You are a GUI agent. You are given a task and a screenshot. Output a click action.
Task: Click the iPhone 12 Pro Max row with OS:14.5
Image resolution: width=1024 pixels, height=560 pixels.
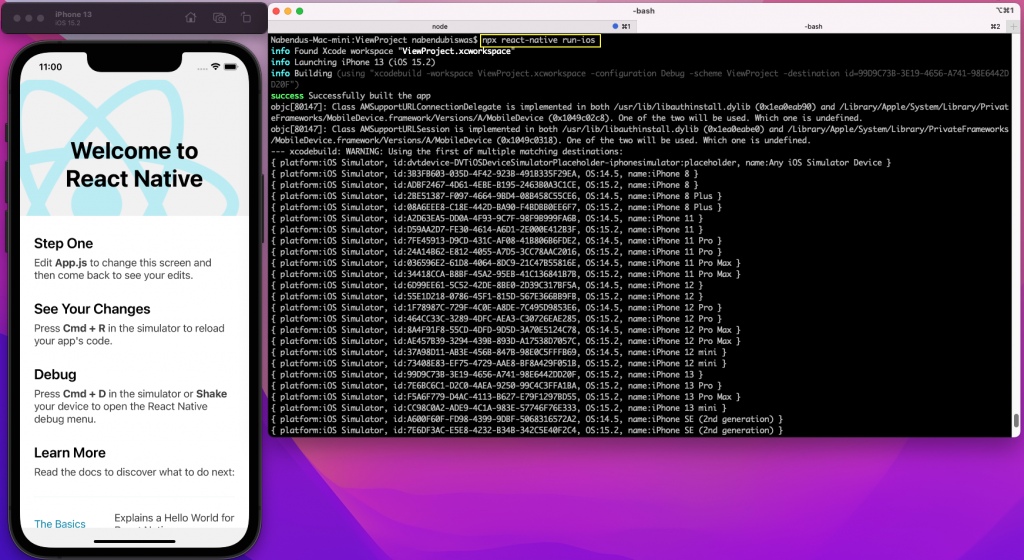tap(505, 330)
